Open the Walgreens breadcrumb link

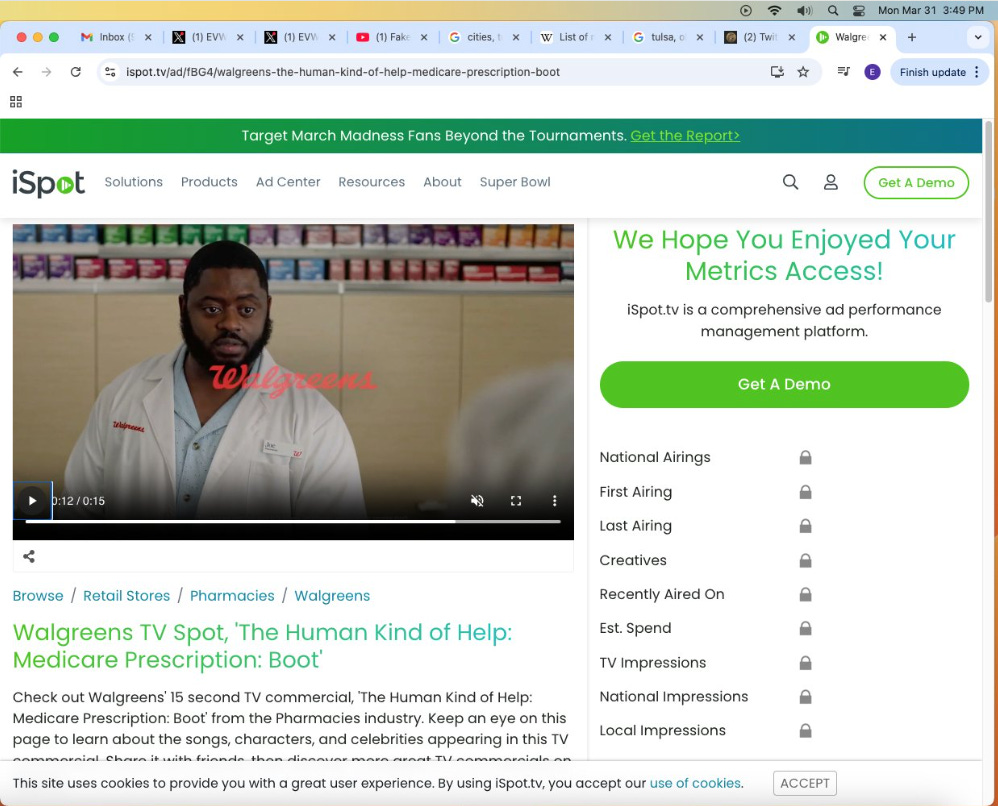(332, 596)
